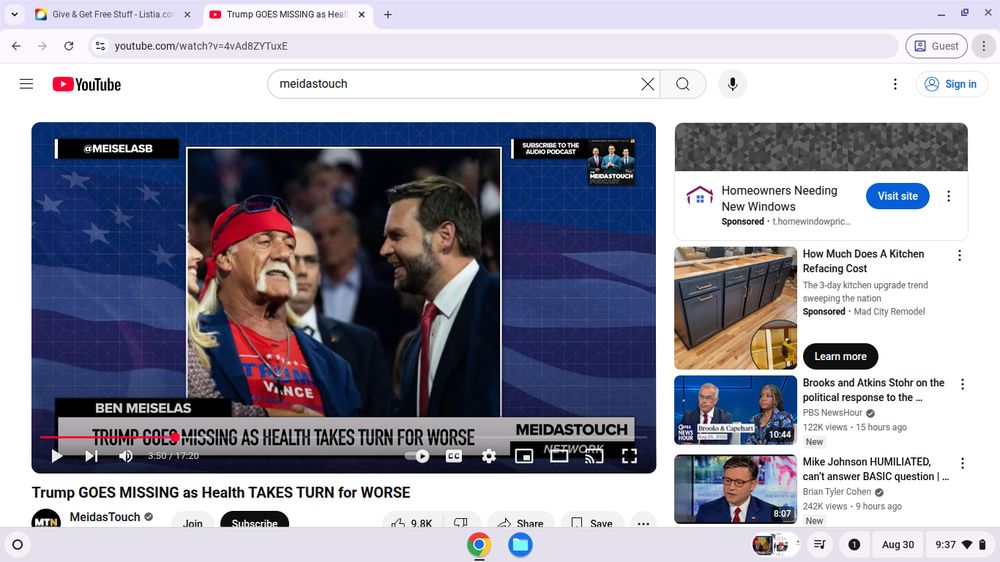Switch to theater mode
This screenshot has width=1000, height=562.
click(559, 456)
